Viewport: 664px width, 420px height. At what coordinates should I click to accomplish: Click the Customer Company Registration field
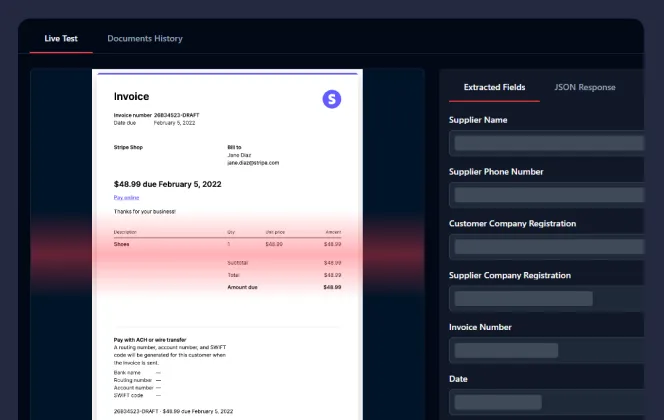(x=547, y=247)
